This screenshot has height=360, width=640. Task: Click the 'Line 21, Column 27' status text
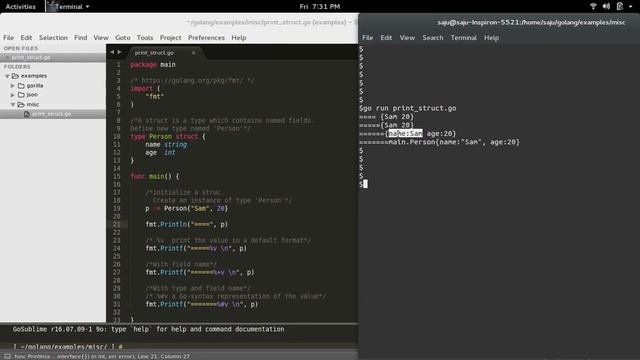point(164,356)
